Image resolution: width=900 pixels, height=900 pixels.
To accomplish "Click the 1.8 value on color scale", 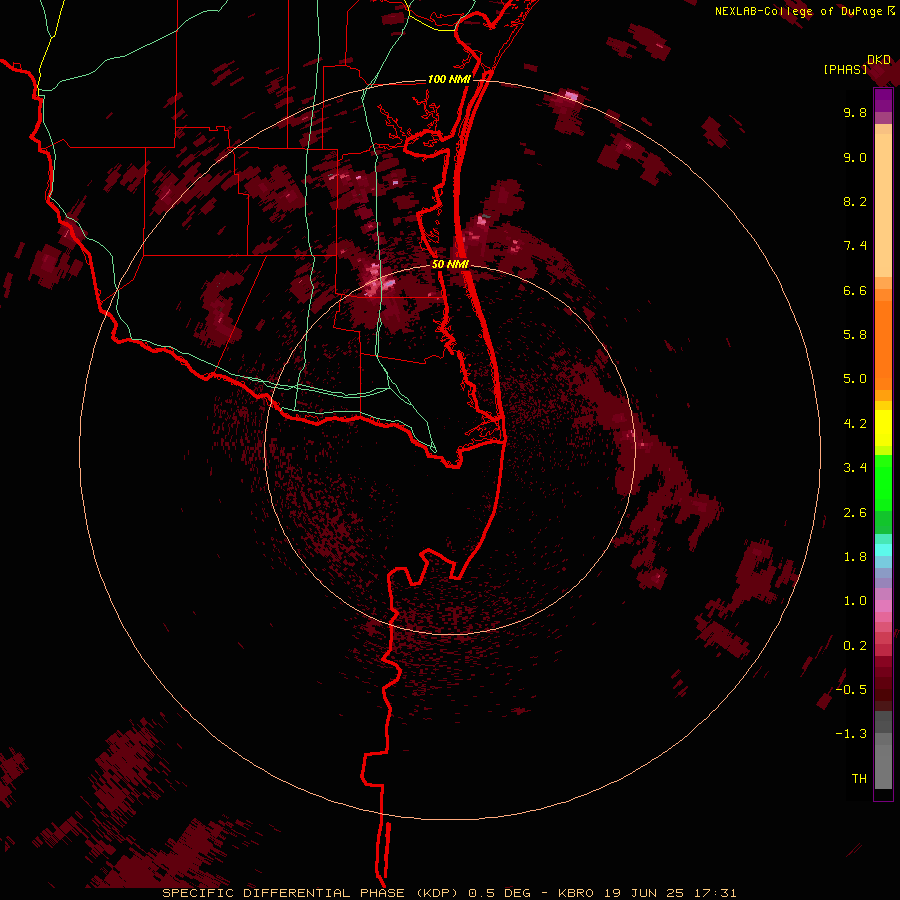I will 855,557.
